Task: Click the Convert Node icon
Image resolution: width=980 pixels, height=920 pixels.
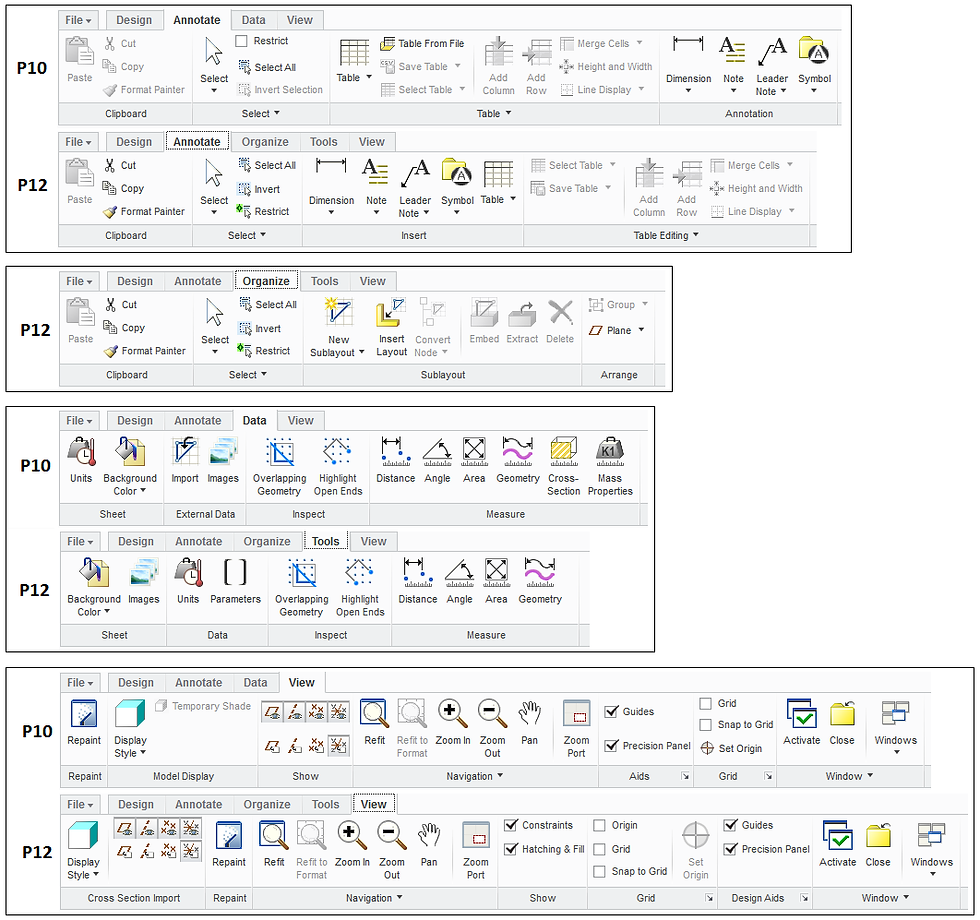Action: tap(432, 312)
